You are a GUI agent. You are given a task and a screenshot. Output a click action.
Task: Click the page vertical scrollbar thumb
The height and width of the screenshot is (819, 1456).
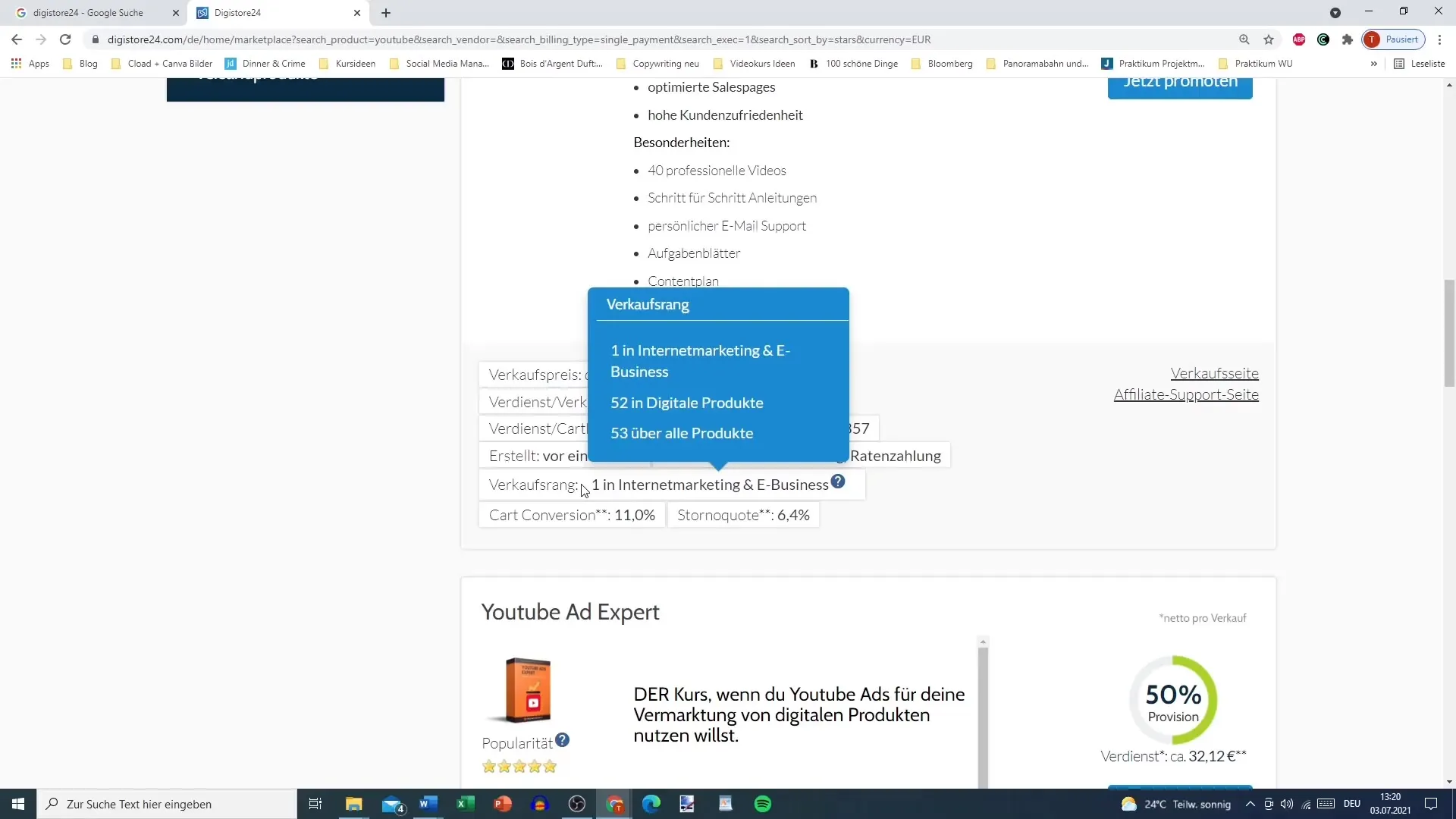pyautogui.click(x=1449, y=334)
